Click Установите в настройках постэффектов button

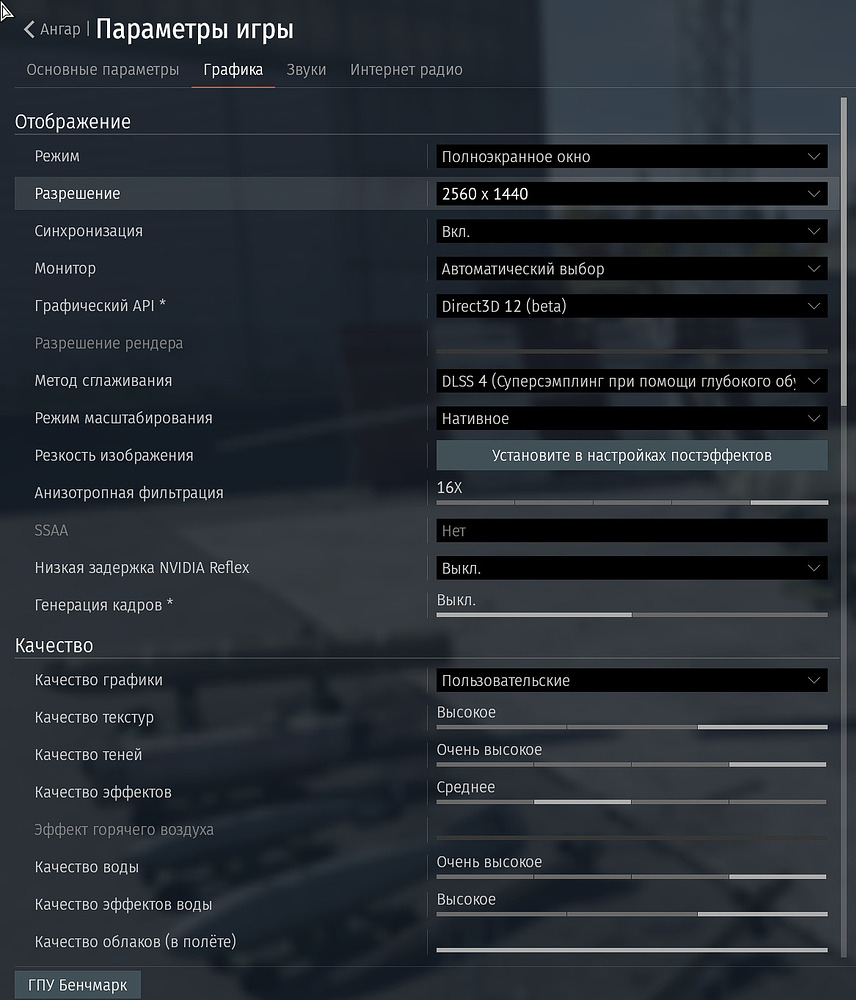coord(631,456)
